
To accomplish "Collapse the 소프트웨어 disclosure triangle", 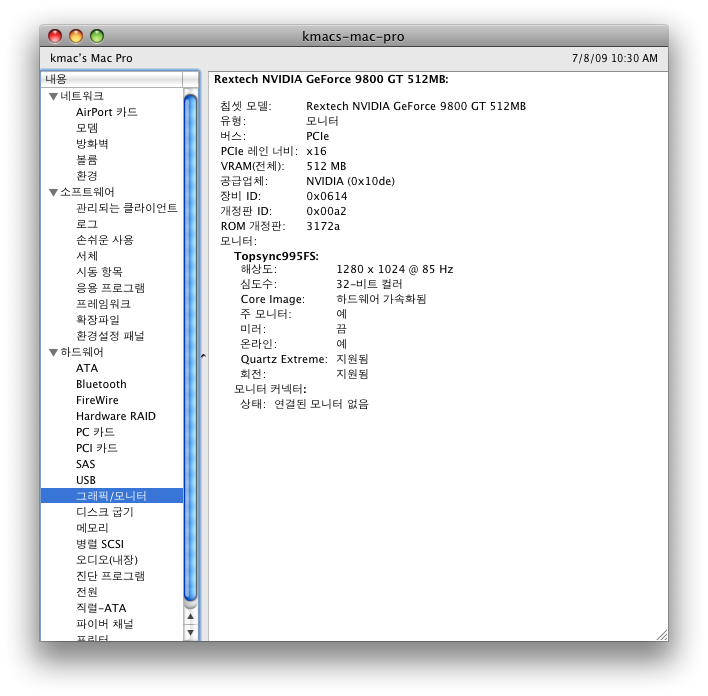I will tap(53, 192).
